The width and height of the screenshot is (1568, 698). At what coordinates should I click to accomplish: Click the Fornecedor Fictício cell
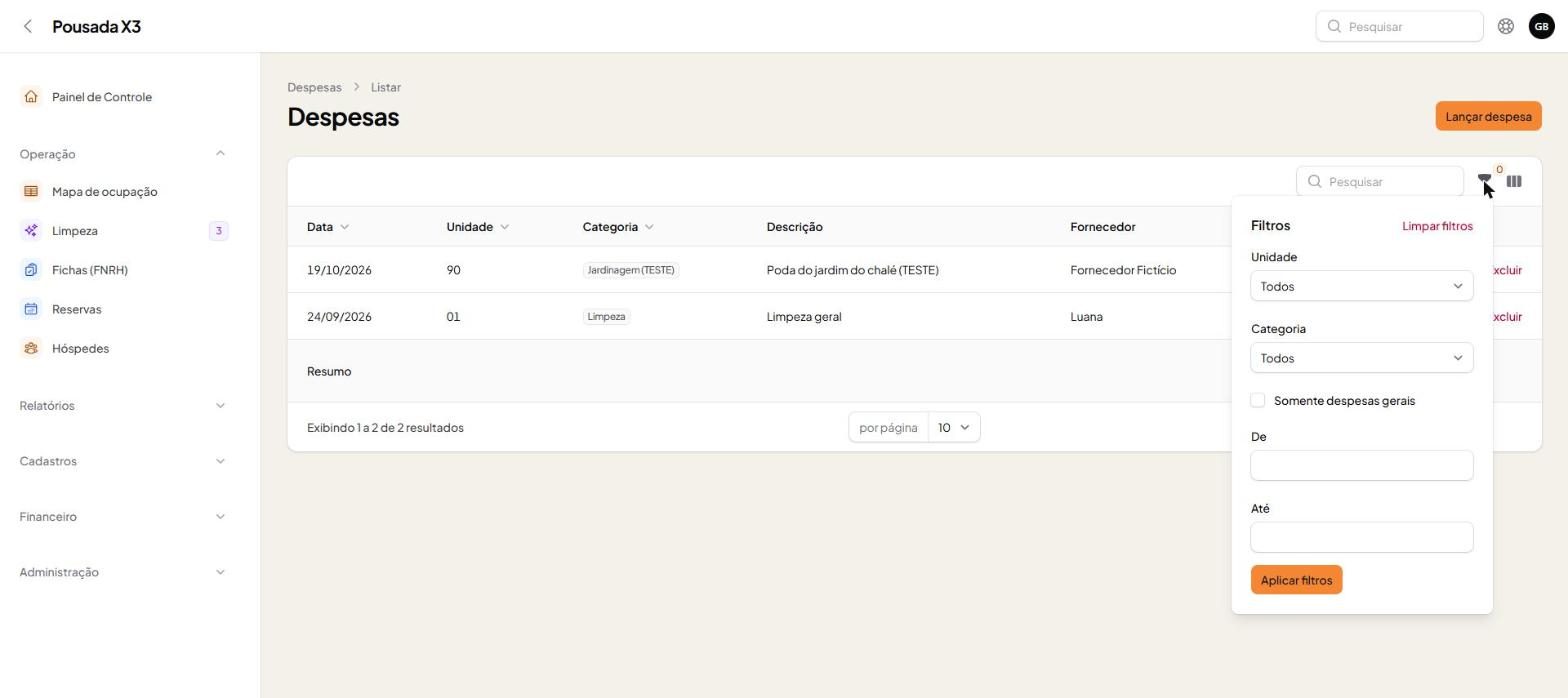[1123, 270]
